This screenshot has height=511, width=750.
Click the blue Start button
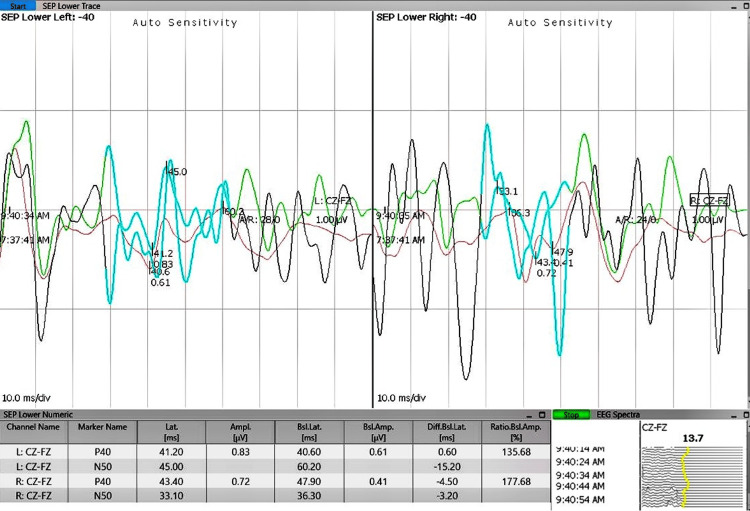(18, 6)
